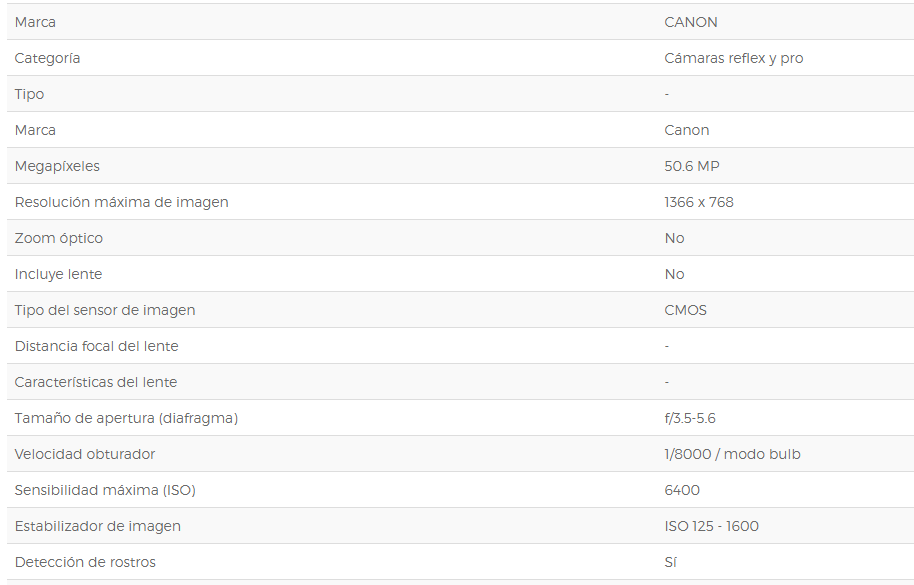Click the Zoom óptico label
This screenshot has height=585, width=914.
[x=58, y=238]
